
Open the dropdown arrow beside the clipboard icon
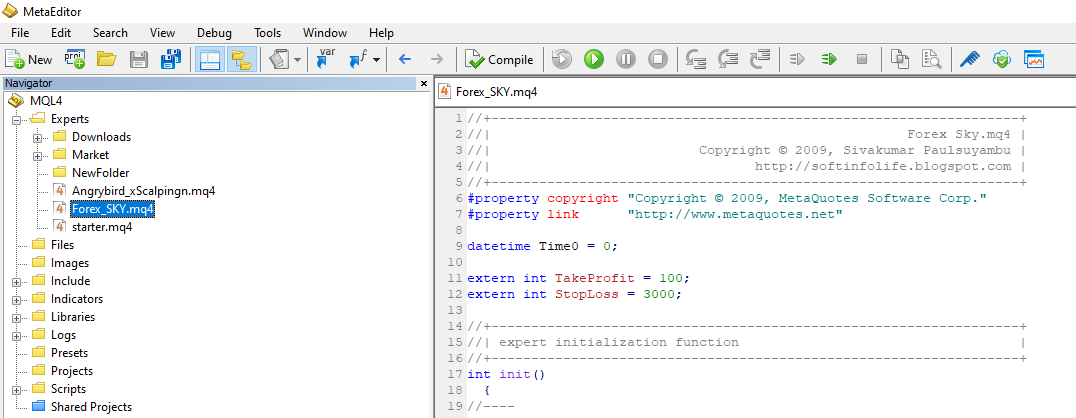pyautogui.click(x=297, y=60)
